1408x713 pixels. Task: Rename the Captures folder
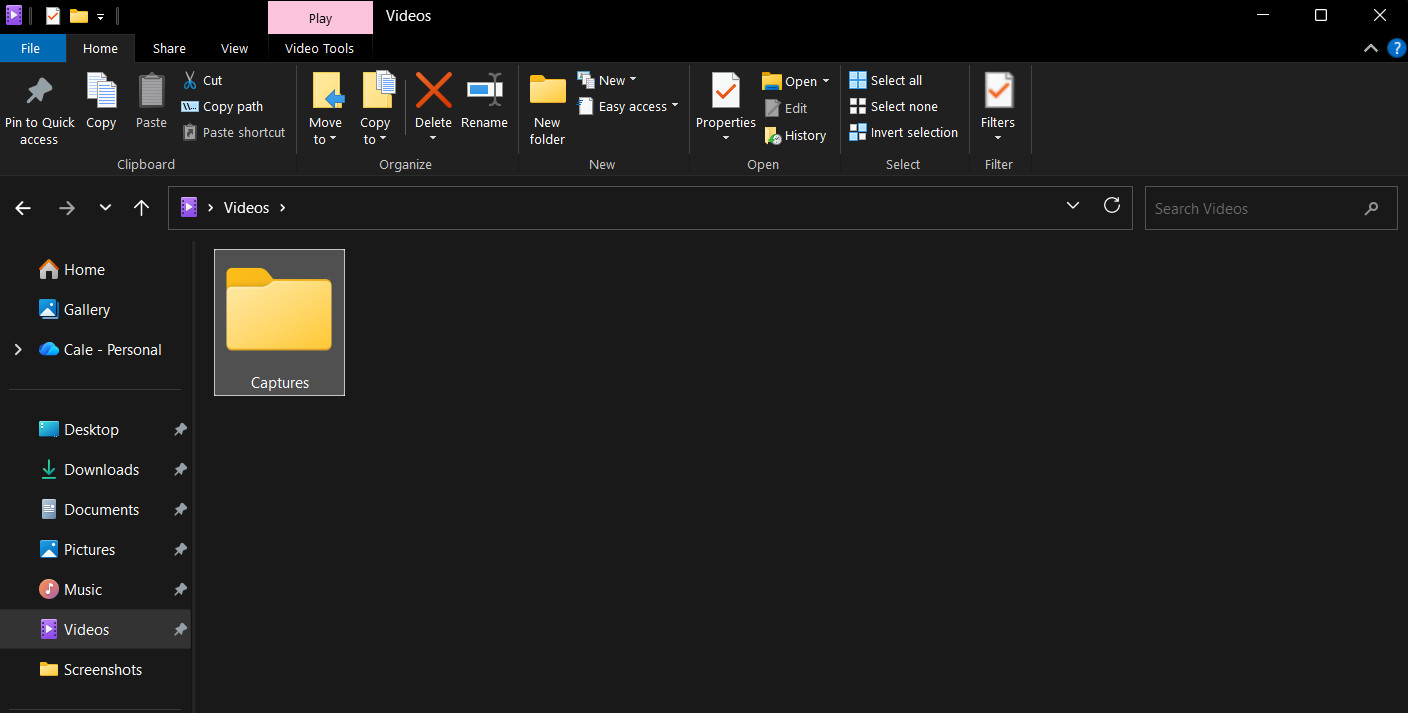(x=484, y=100)
